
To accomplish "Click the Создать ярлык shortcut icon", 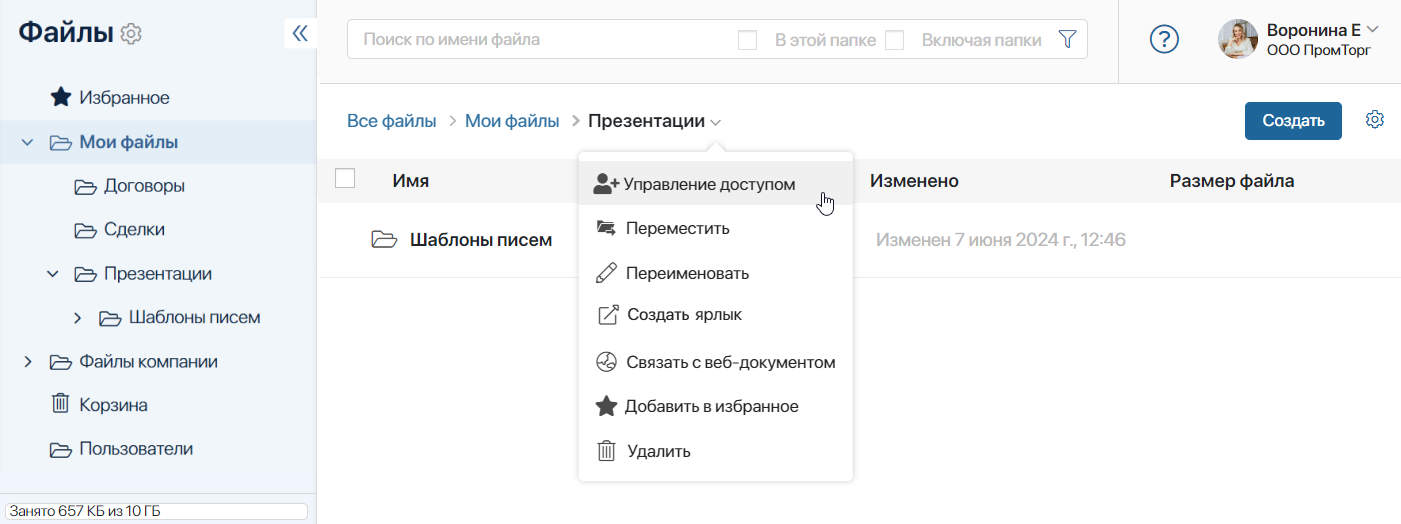I will point(607,314).
